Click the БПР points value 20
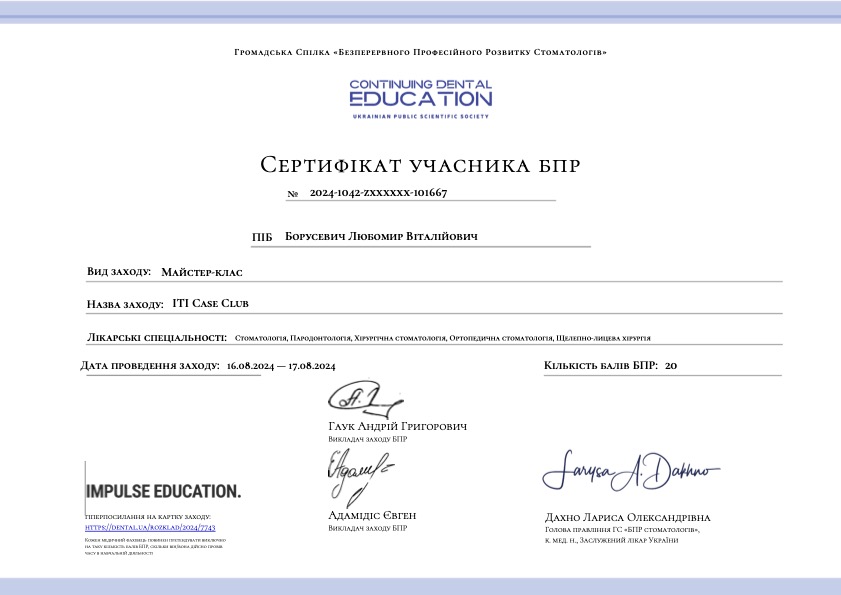Viewport: 841px width, 595px height. pos(671,367)
